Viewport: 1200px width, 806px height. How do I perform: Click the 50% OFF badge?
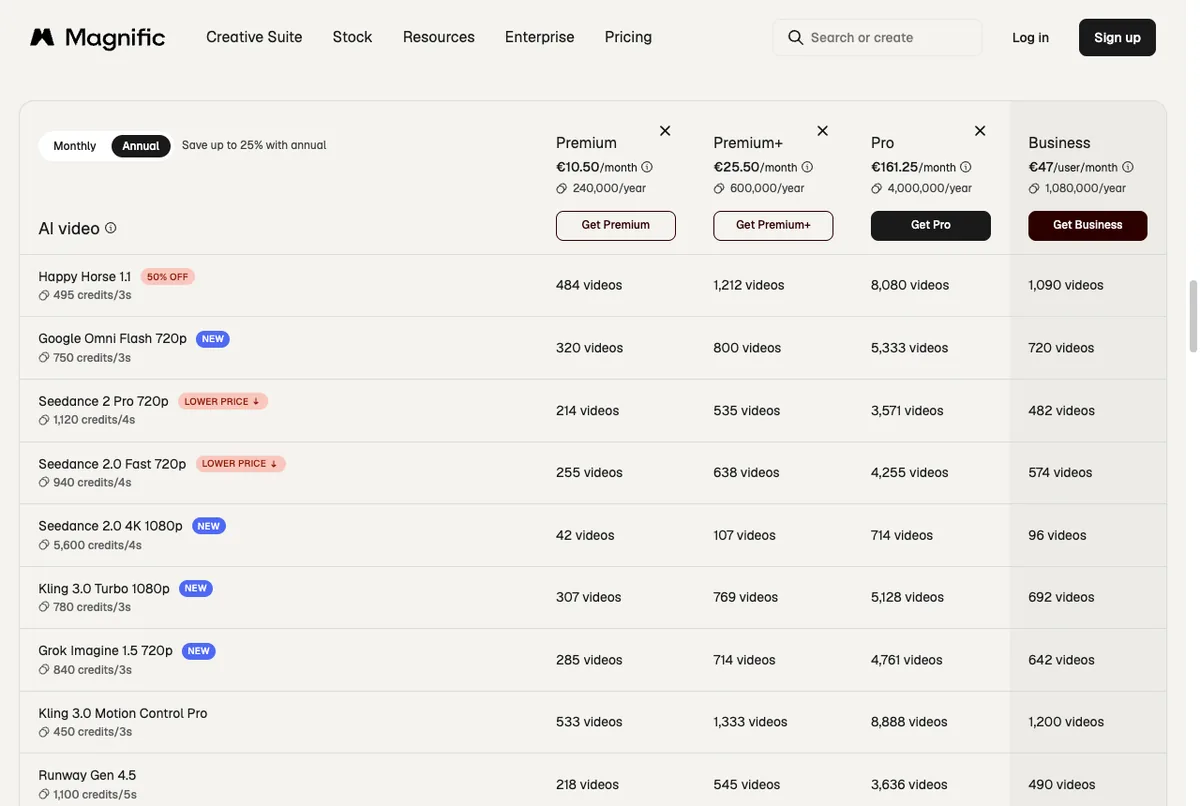tap(168, 277)
